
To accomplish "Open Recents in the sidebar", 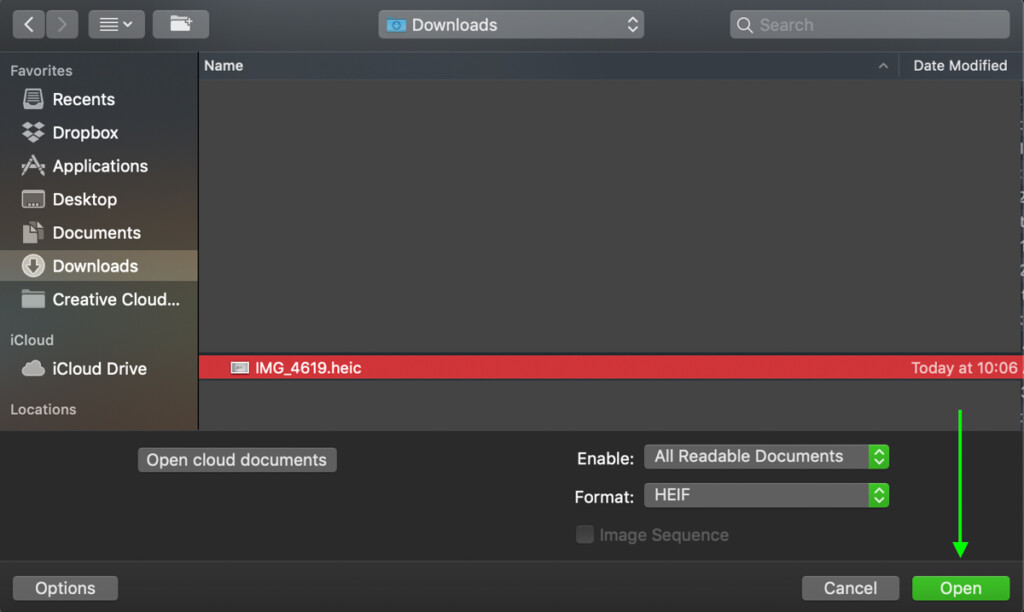I will 84,99.
